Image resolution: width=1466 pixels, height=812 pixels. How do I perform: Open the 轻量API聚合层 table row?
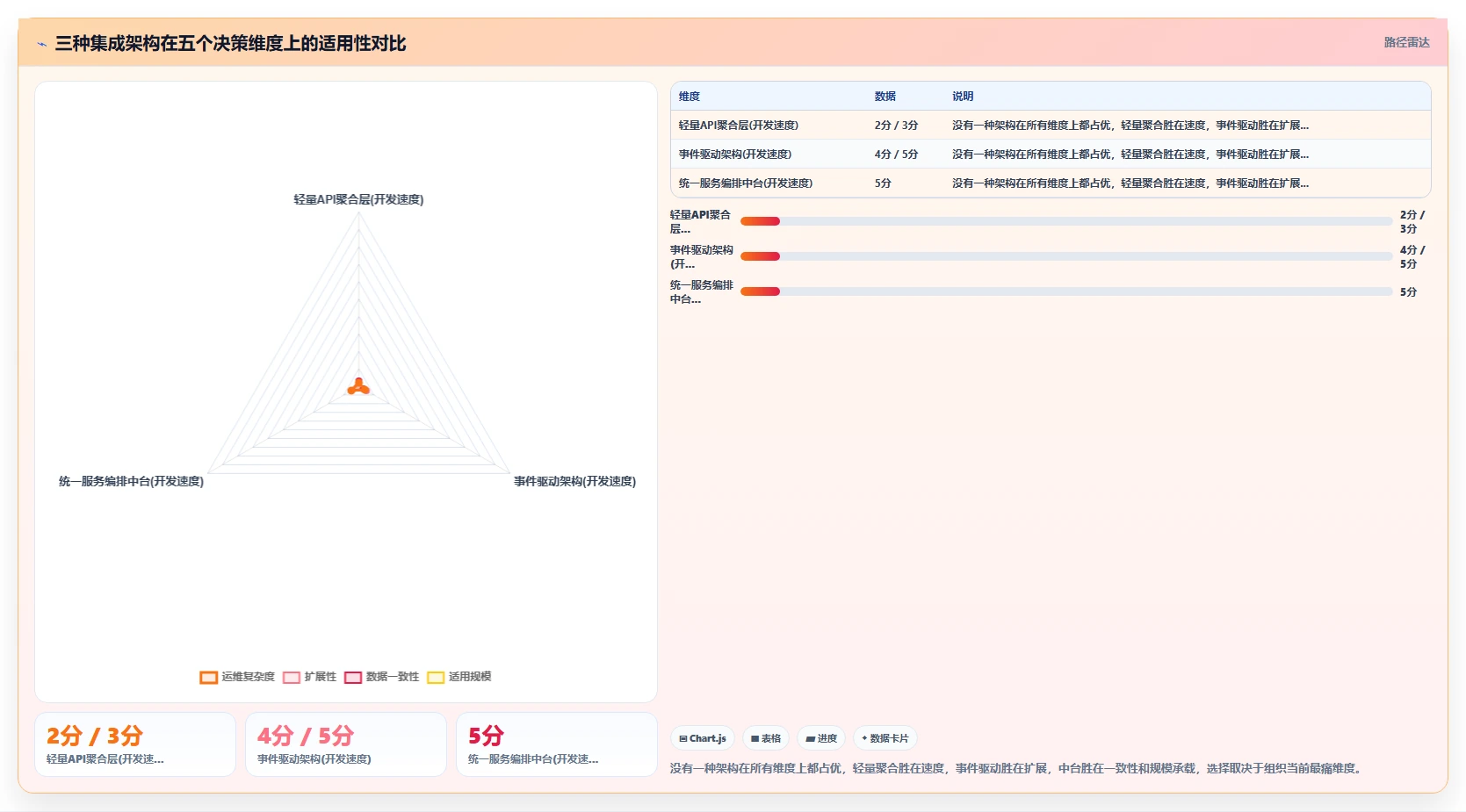coord(1051,125)
